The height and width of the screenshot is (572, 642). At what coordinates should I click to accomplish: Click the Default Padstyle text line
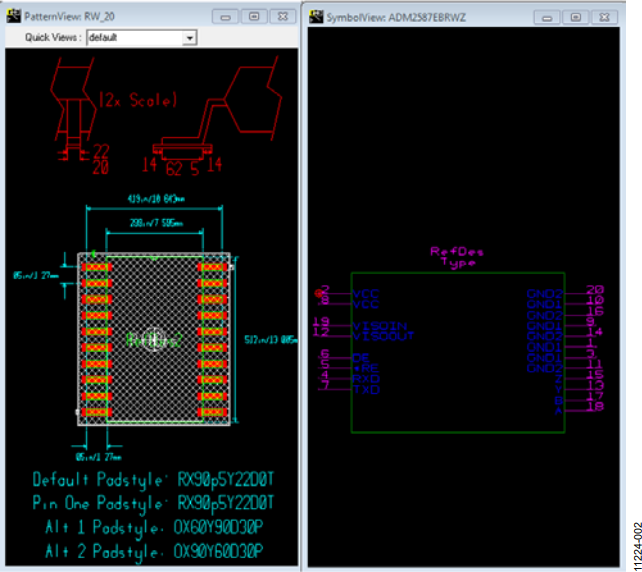pos(153,480)
